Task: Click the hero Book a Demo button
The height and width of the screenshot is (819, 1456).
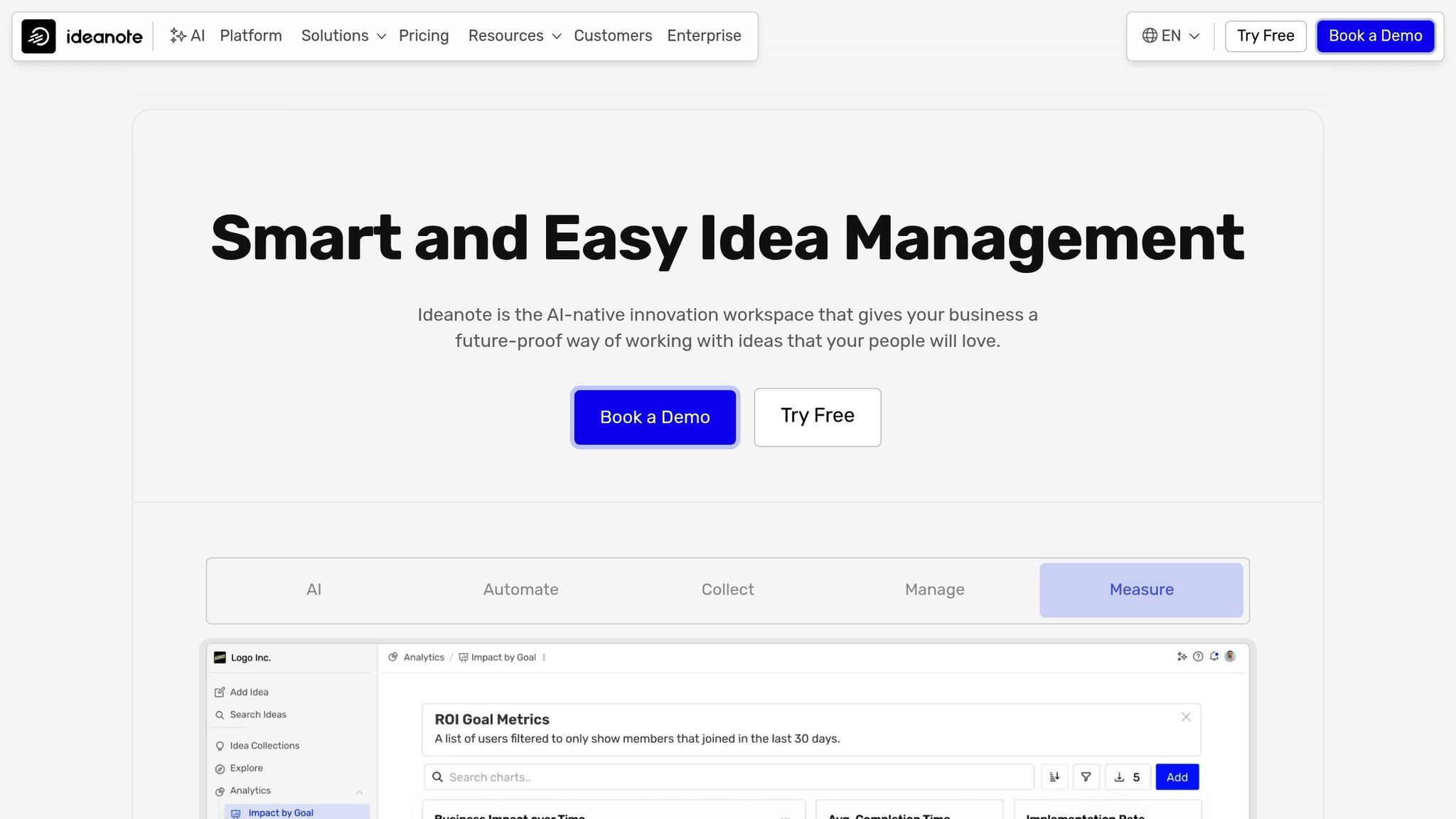Action: pos(655,417)
